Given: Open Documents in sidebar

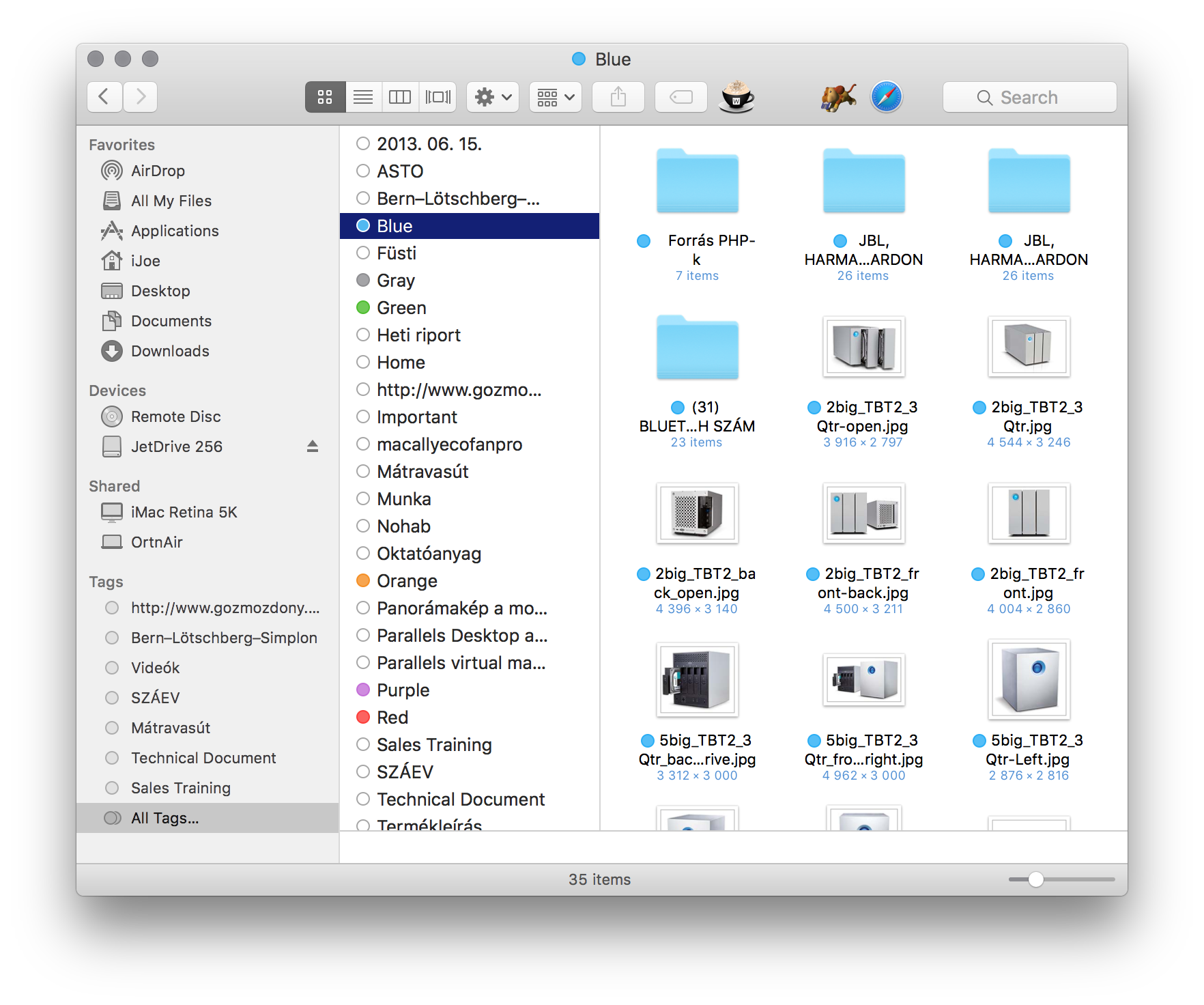Looking at the screenshot, I should (207, 321).
